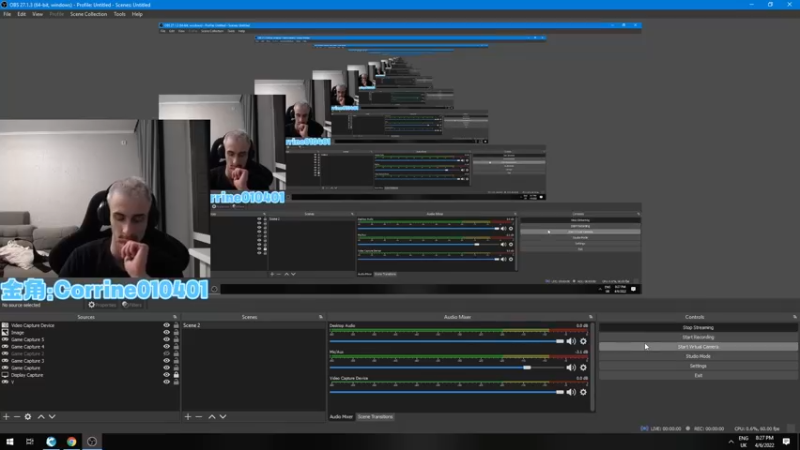Open Help menu
This screenshot has height=450, width=800.
click(x=137, y=14)
